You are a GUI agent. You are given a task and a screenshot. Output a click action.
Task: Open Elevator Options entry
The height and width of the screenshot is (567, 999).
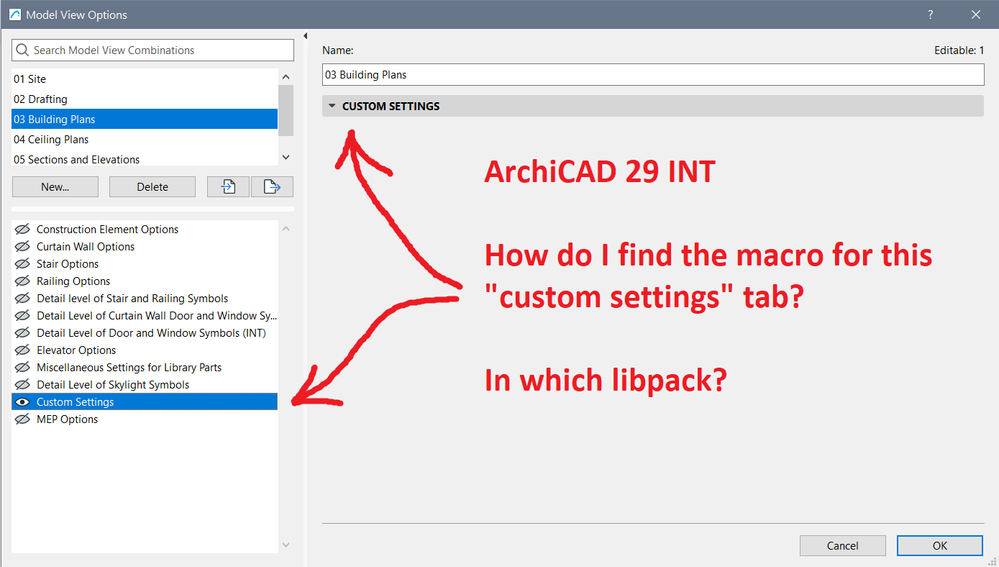click(76, 349)
